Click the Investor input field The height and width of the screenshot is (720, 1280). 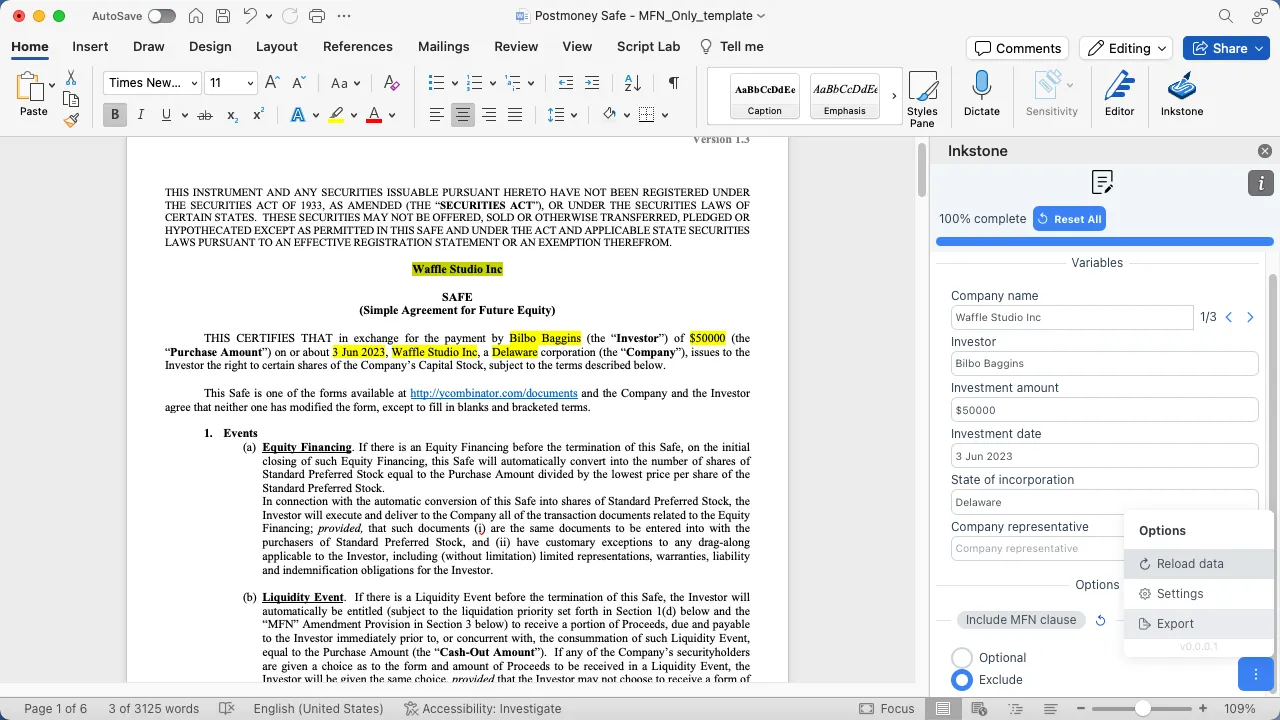point(1104,364)
